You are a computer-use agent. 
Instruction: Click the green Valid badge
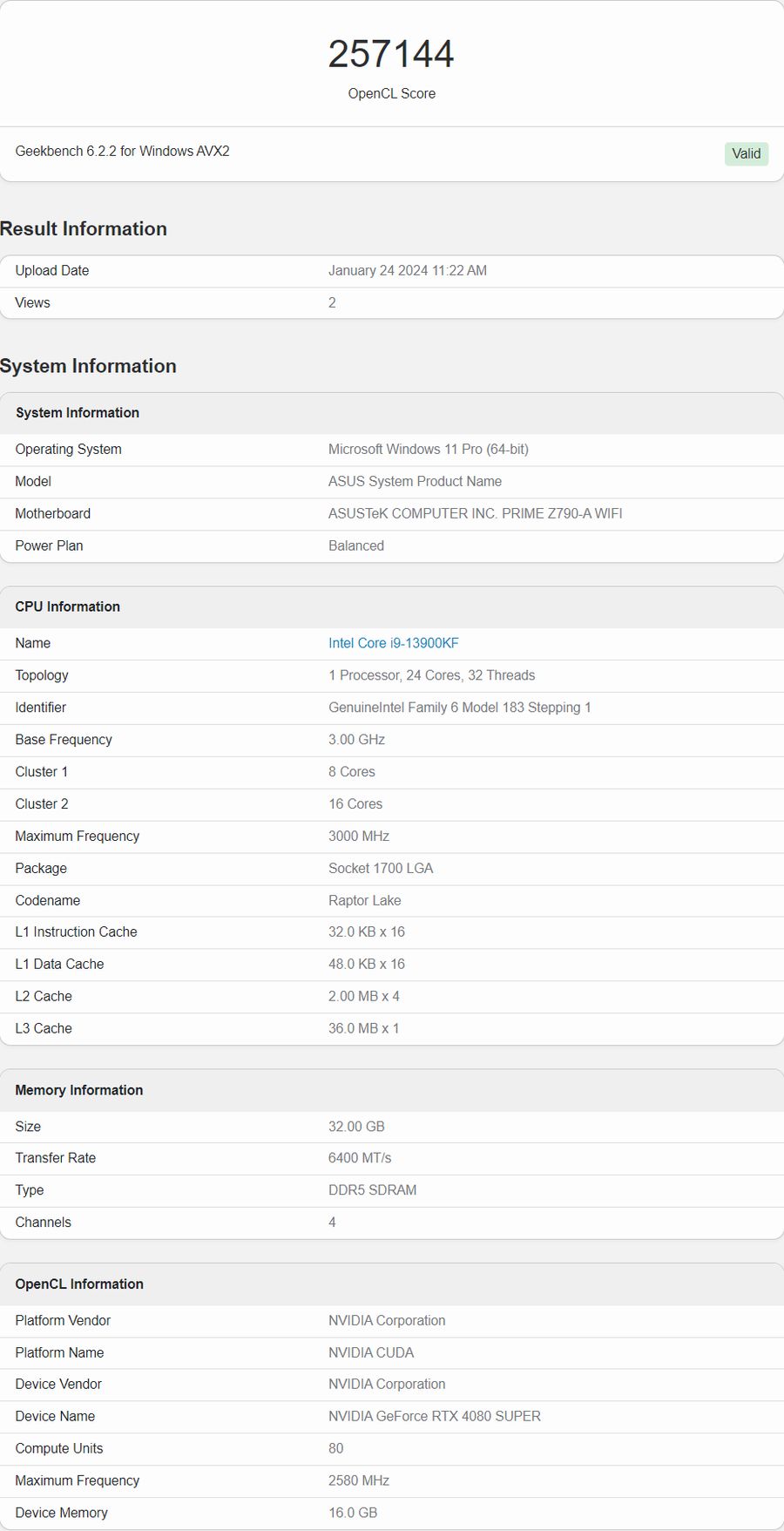coord(746,153)
